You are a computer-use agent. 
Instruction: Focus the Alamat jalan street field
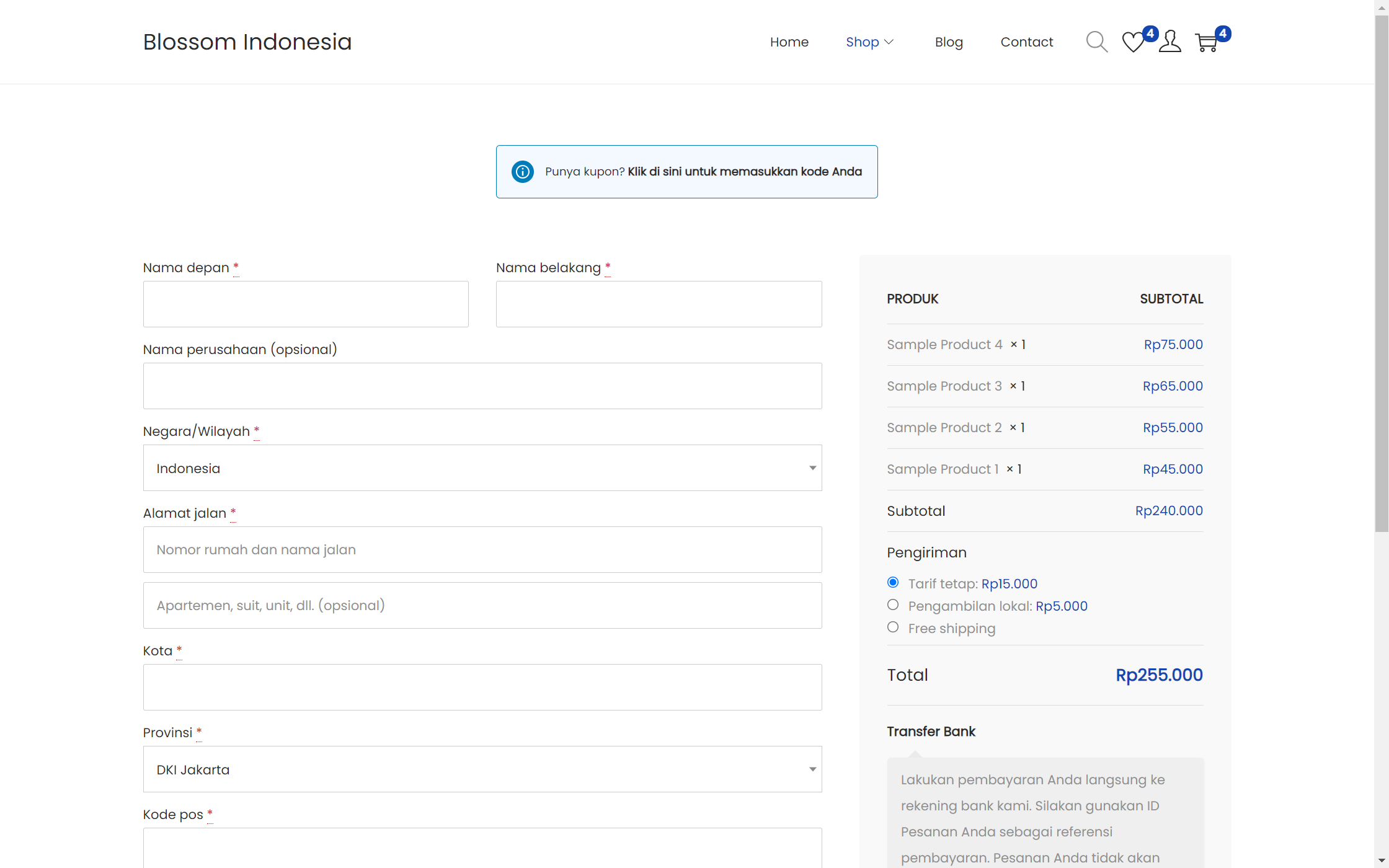click(x=482, y=550)
